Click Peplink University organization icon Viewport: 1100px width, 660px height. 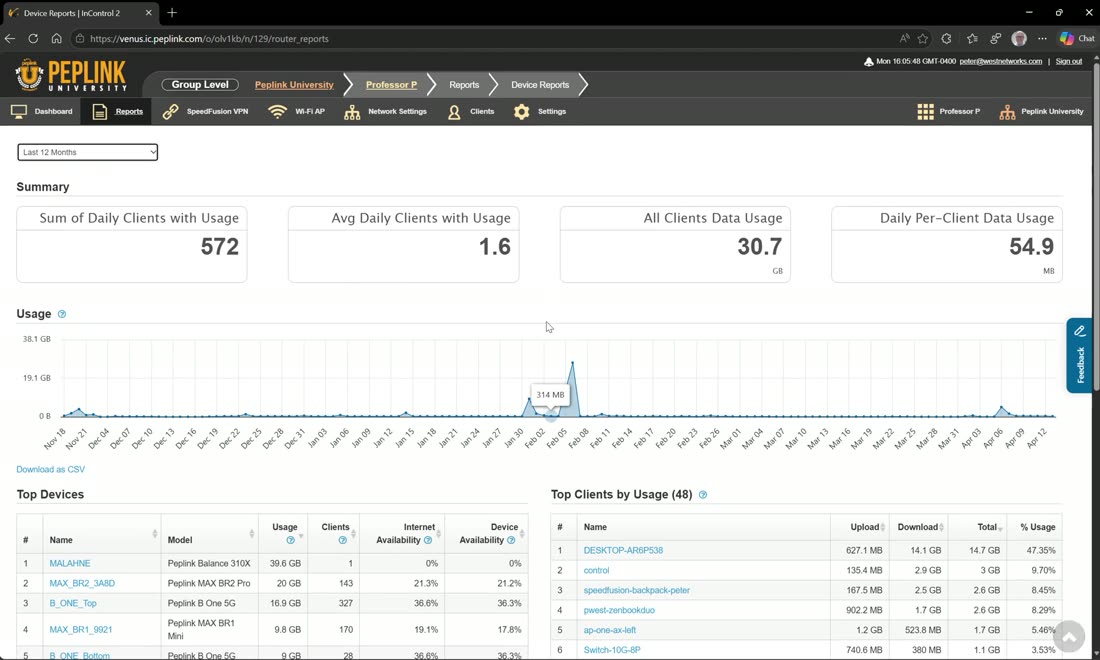pyautogui.click(x=1007, y=112)
